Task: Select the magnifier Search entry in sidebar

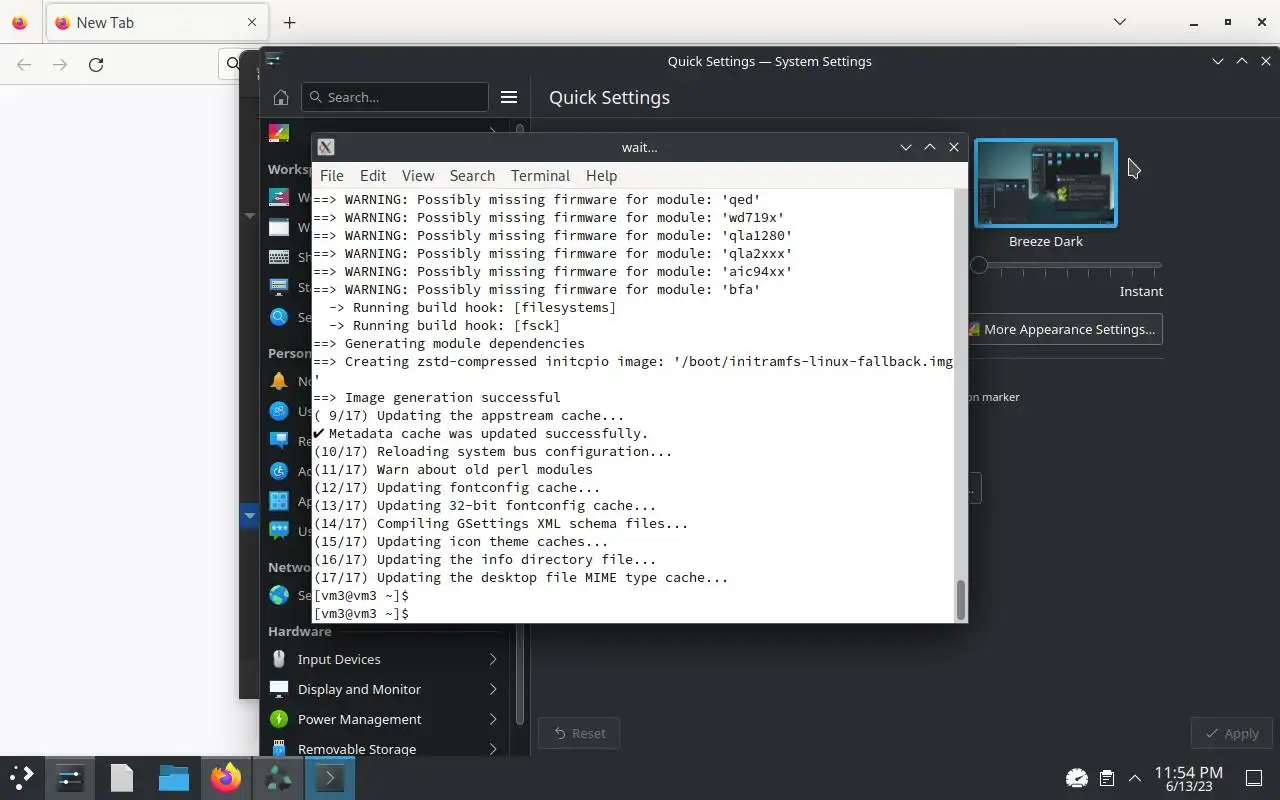Action: (x=279, y=317)
